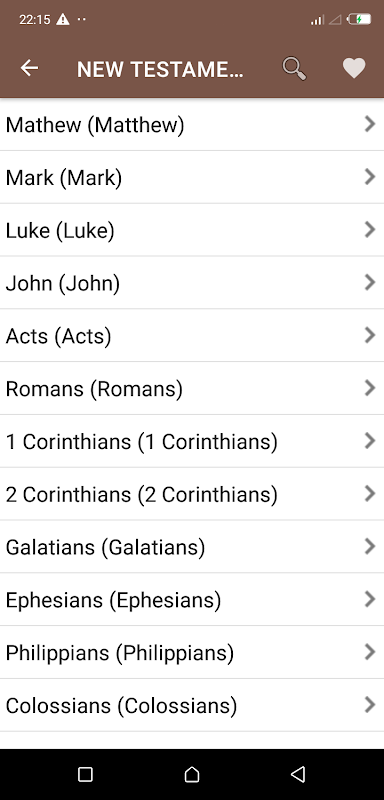Expand Romans (Romans) using its chevron

[370, 388]
